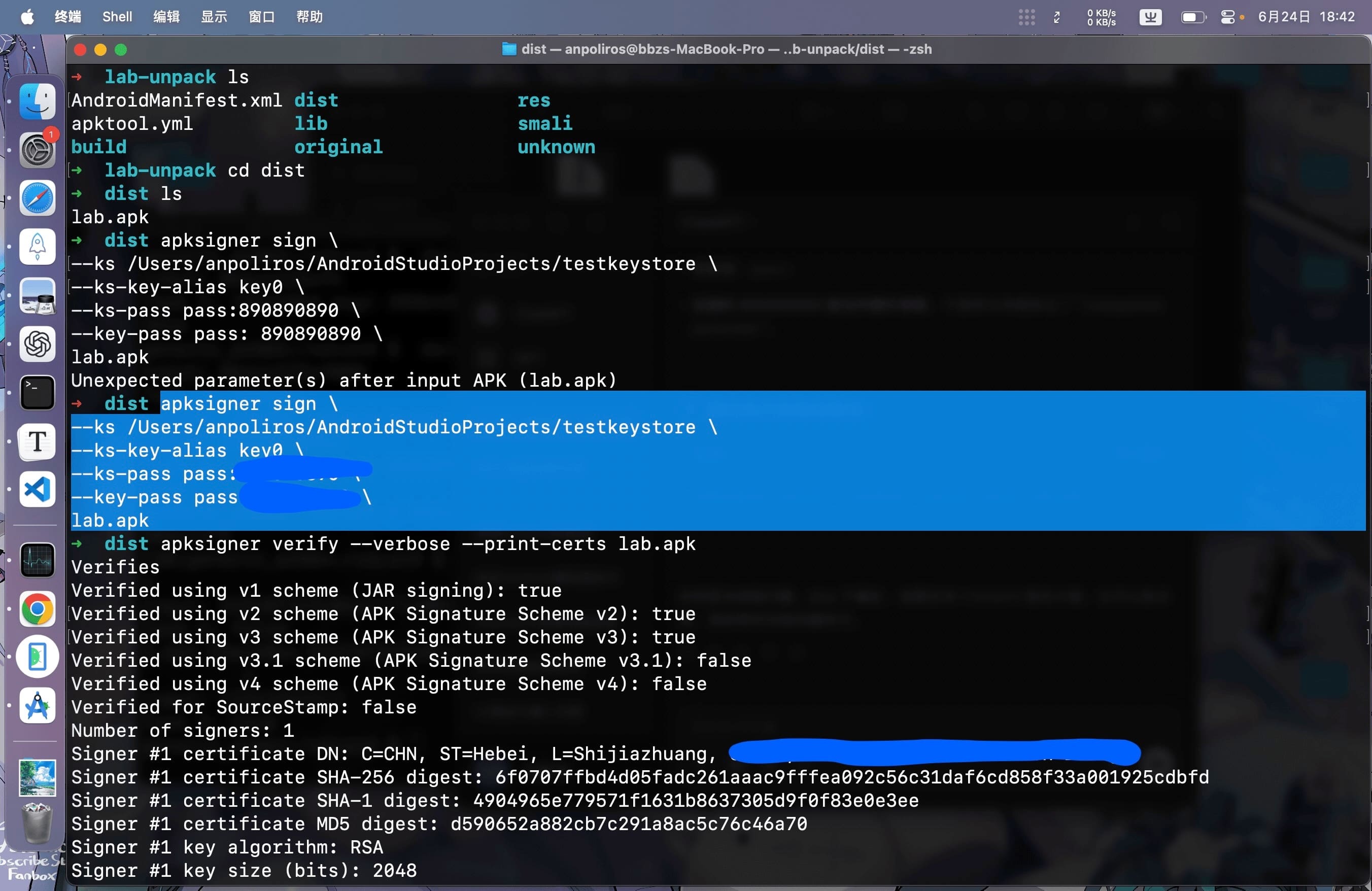This screenshot has width=1372, height=891.
Task: Open the 窗口 menu
Action: (x=261, y=17)
